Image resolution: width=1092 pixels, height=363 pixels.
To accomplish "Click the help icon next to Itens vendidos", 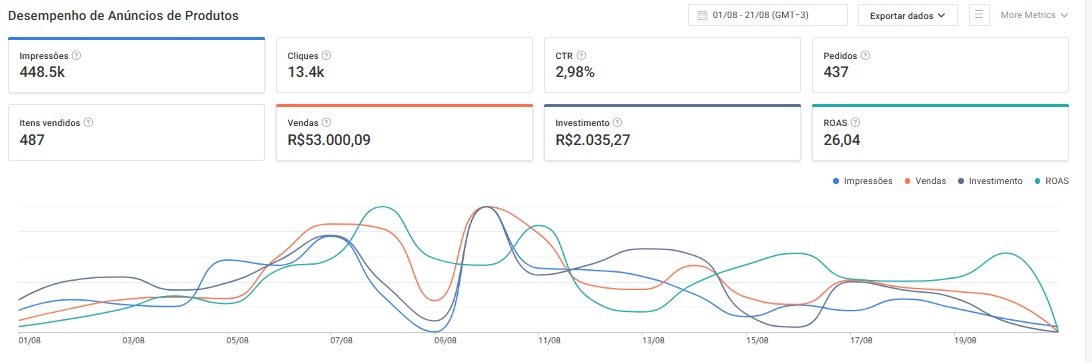I will pyautogui.click(x=88, y=123).
